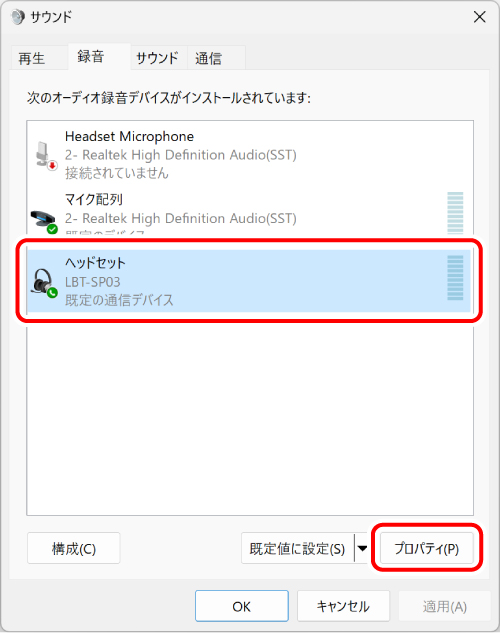Screen dimensions: 500x633
Task: Click the red disconnected arrow badge
Action: pos(52,166)
